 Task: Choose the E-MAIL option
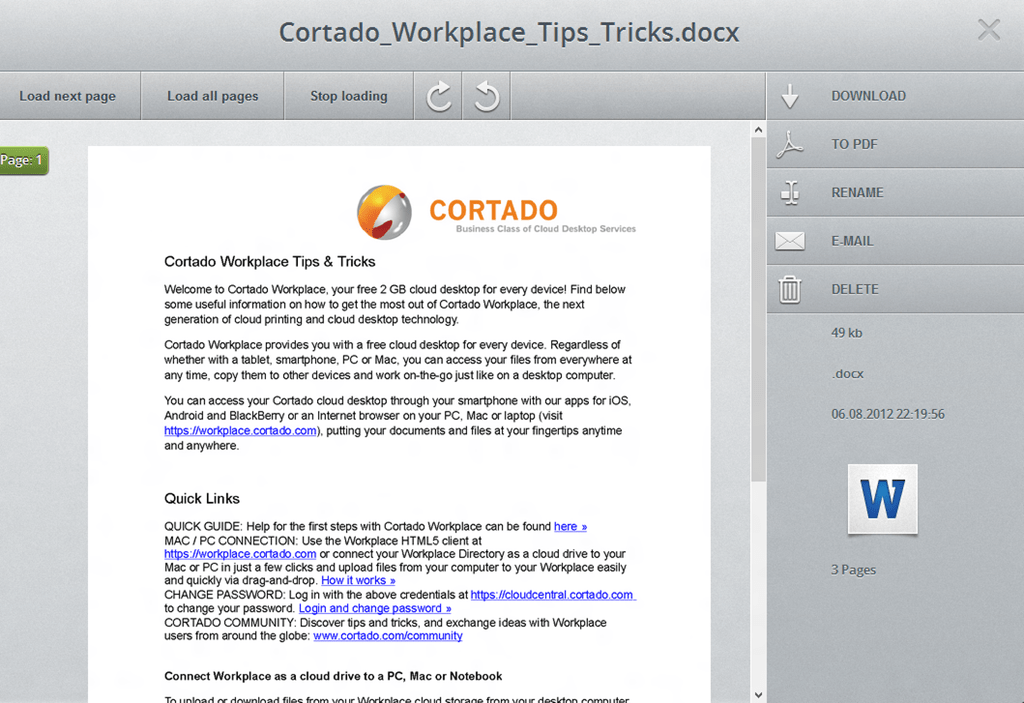pos(852,241)
